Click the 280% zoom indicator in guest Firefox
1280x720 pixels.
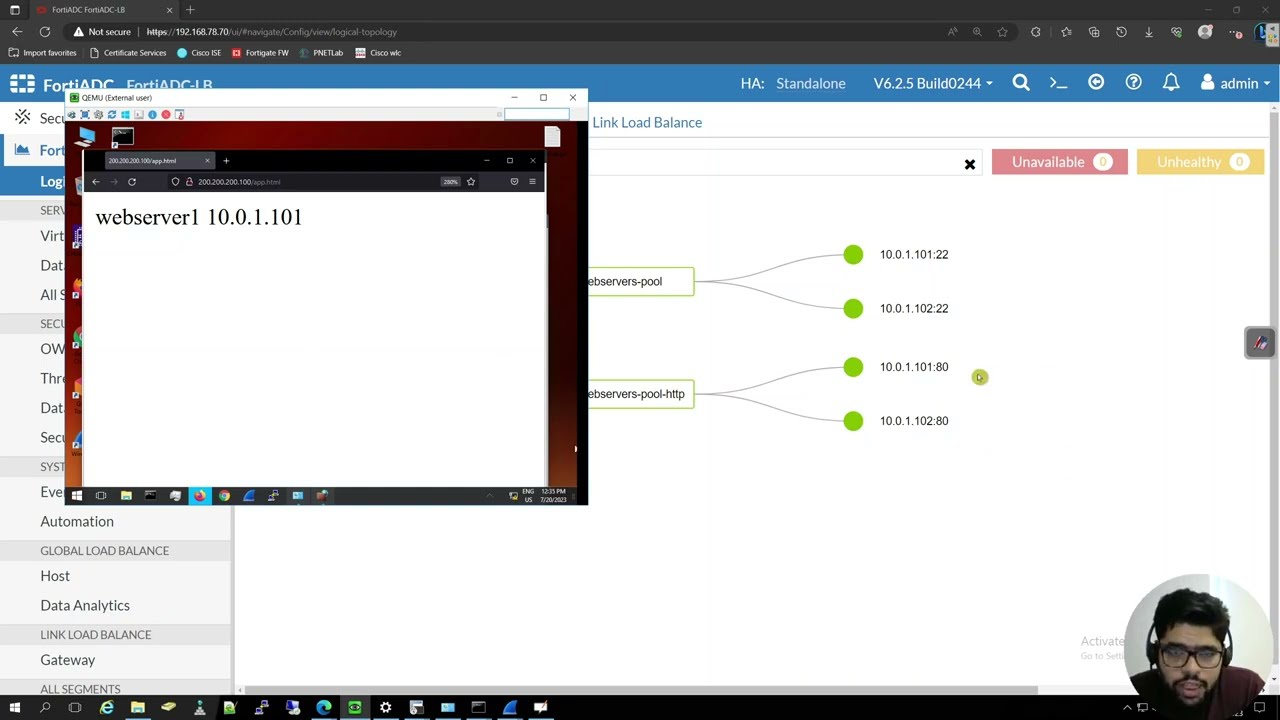[450, 182]
